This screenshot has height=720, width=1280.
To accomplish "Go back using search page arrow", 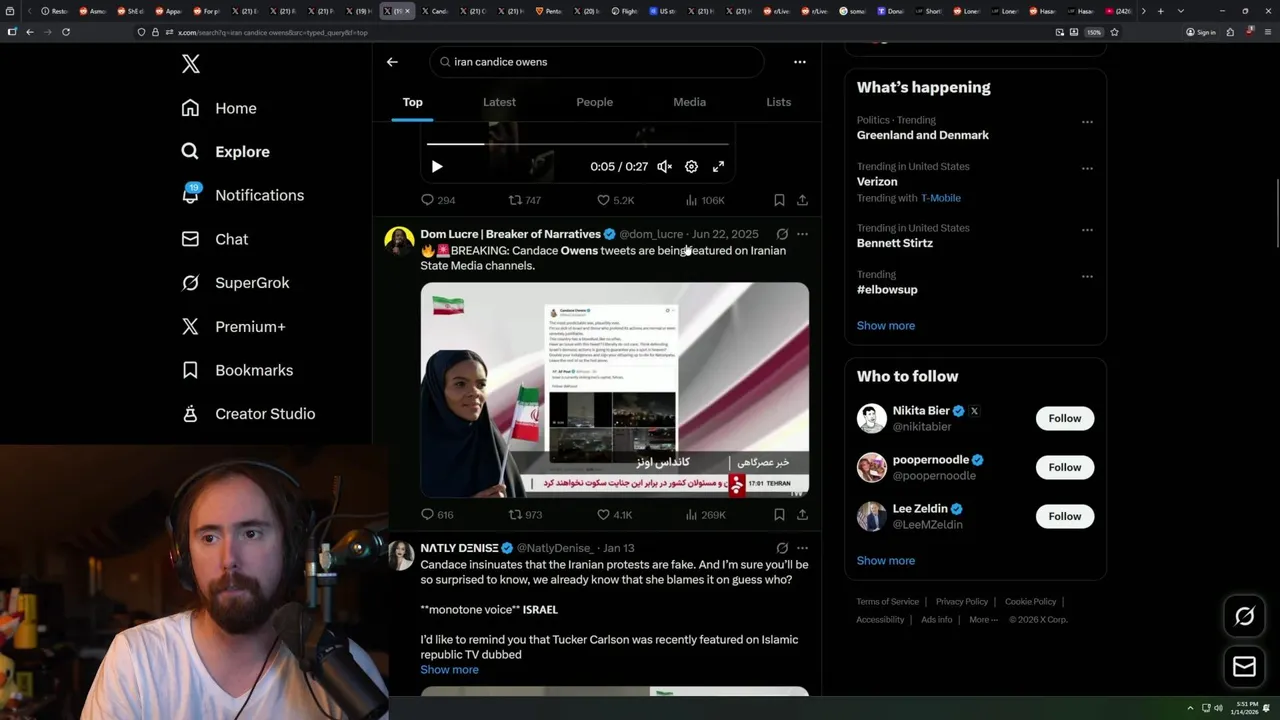I will click(x=392, y=62).
